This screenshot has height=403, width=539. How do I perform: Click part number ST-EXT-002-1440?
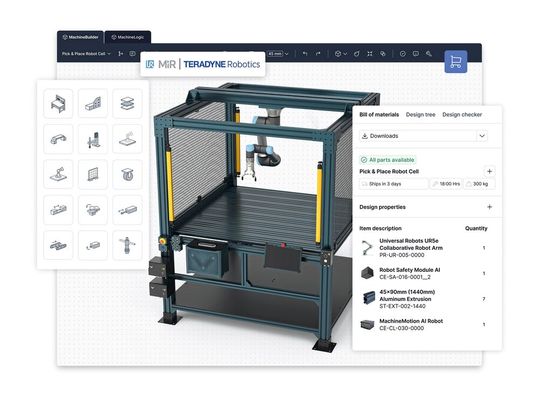click(402, 306)
